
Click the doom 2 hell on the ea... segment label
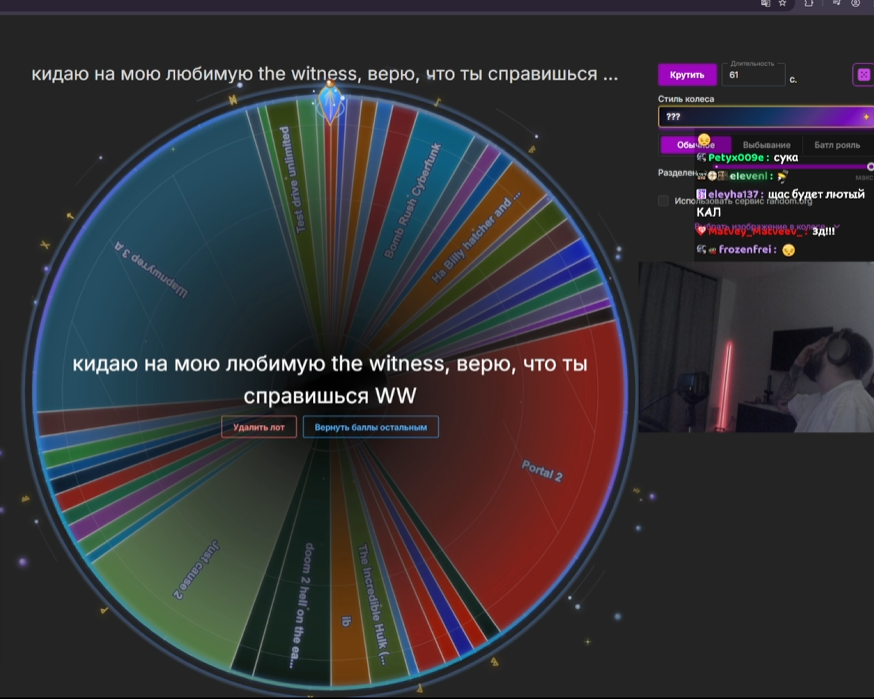click(300, 605)
